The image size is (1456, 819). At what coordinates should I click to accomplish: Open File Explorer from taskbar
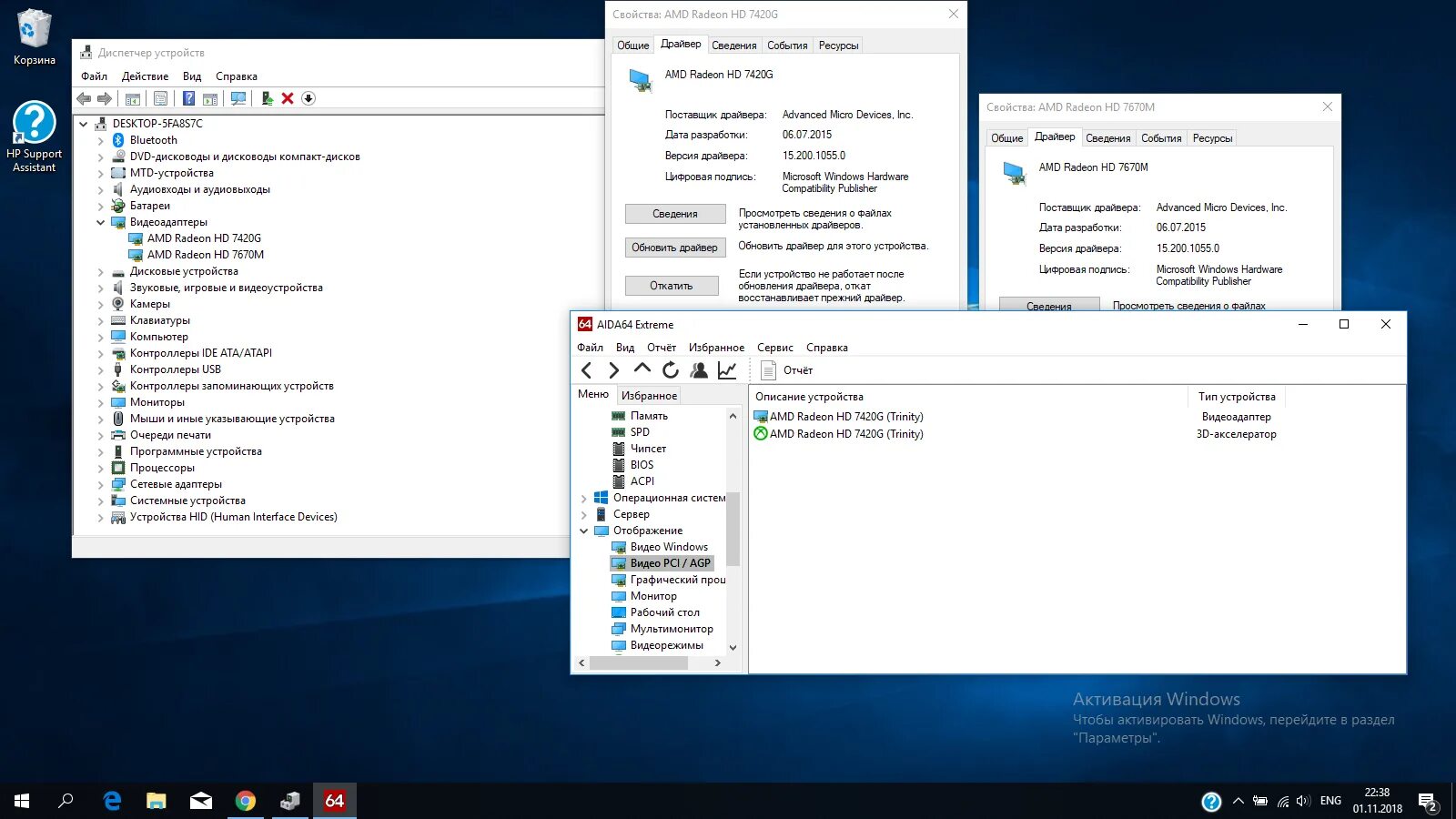click(157, 801)
